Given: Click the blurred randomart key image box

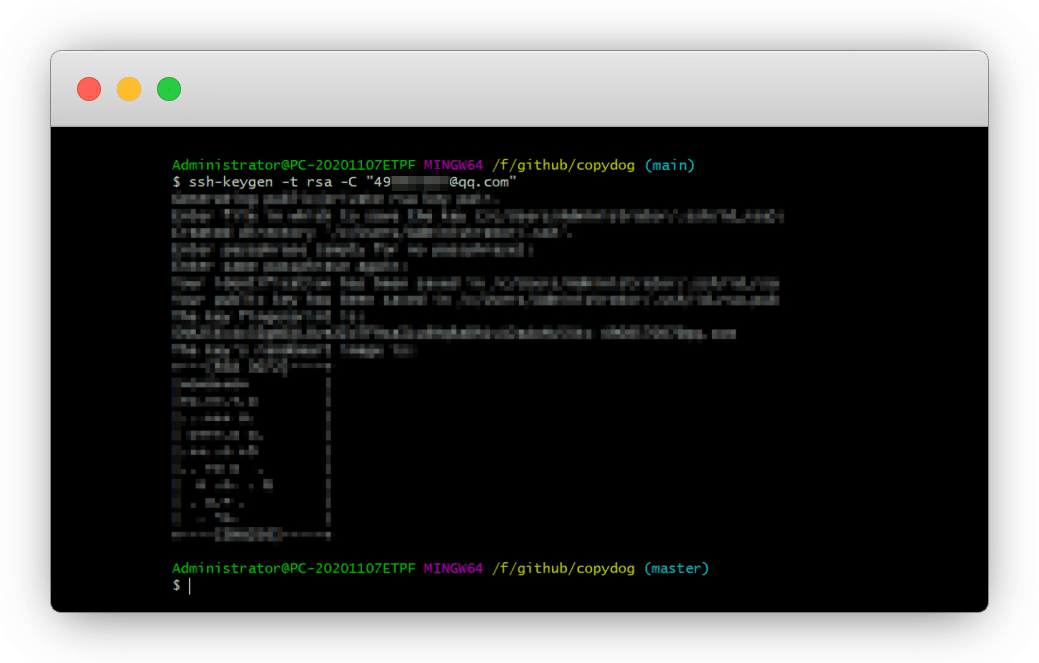Looking at the screenshot, I should pos(251,452).
